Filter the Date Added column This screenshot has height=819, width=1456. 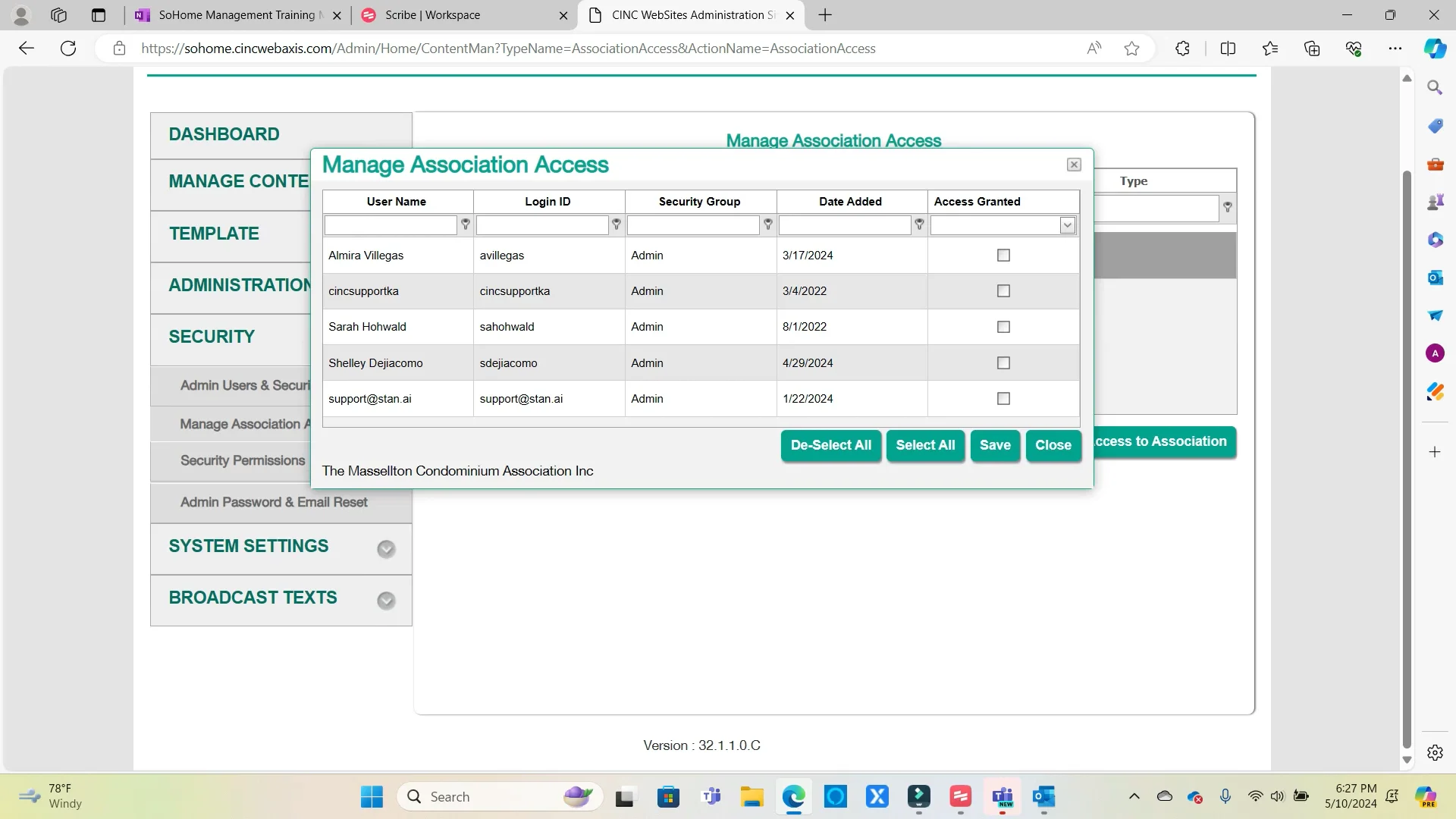click(918, 224)
